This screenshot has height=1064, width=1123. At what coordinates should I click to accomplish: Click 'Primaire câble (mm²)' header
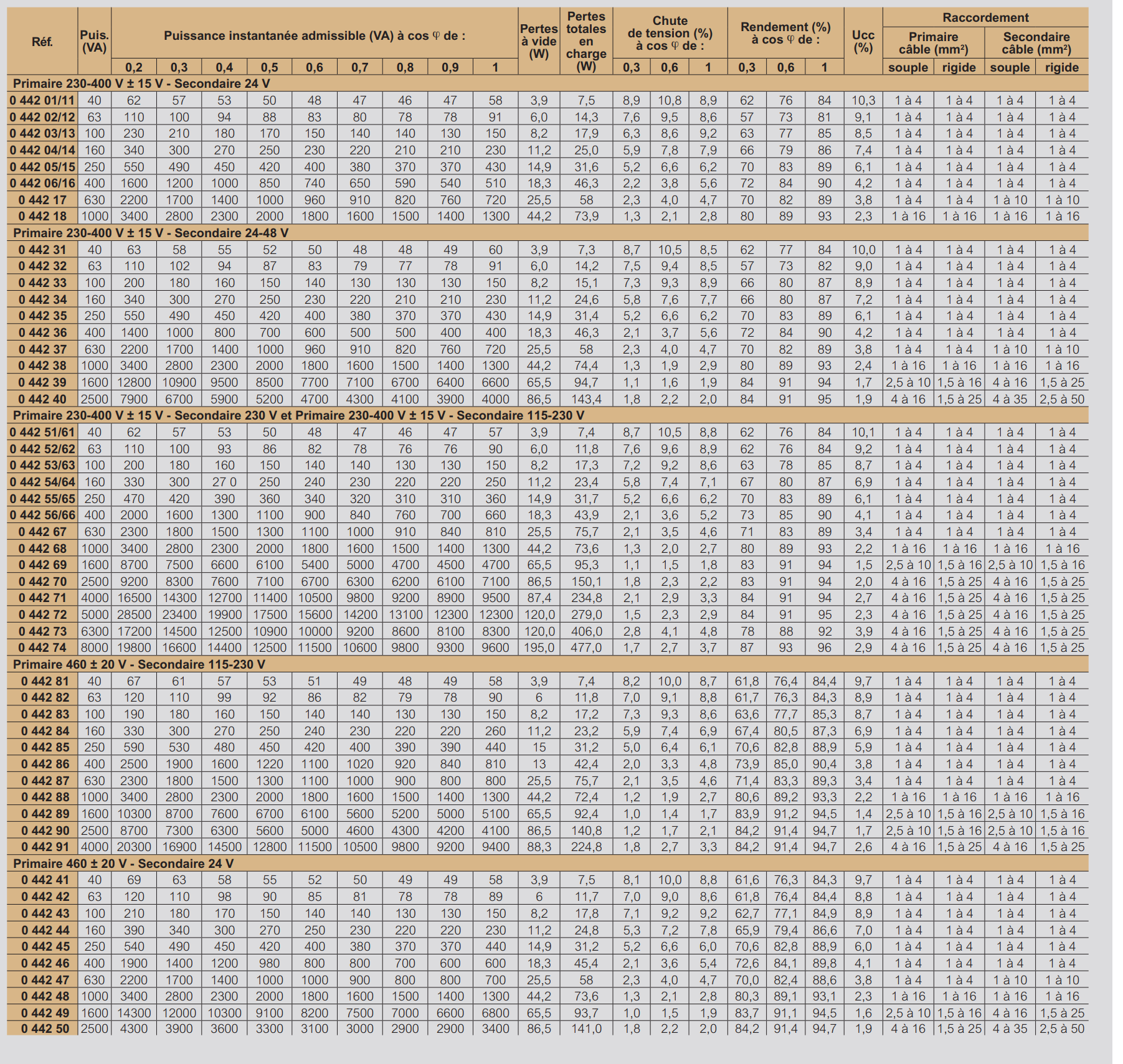click(933, 43)
